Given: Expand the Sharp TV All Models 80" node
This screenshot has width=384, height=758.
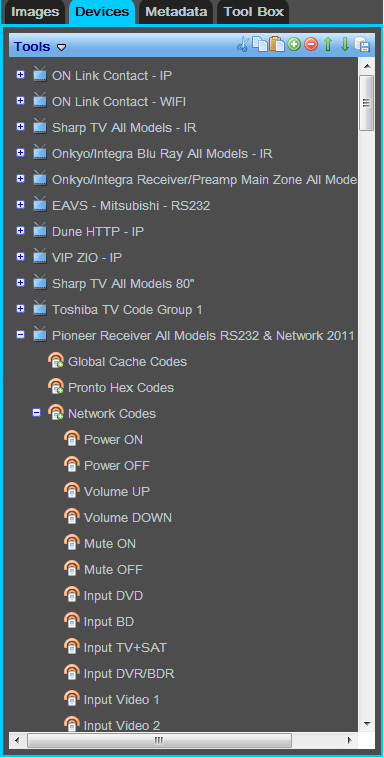Looking at the screenshot, I should point(20,283).
